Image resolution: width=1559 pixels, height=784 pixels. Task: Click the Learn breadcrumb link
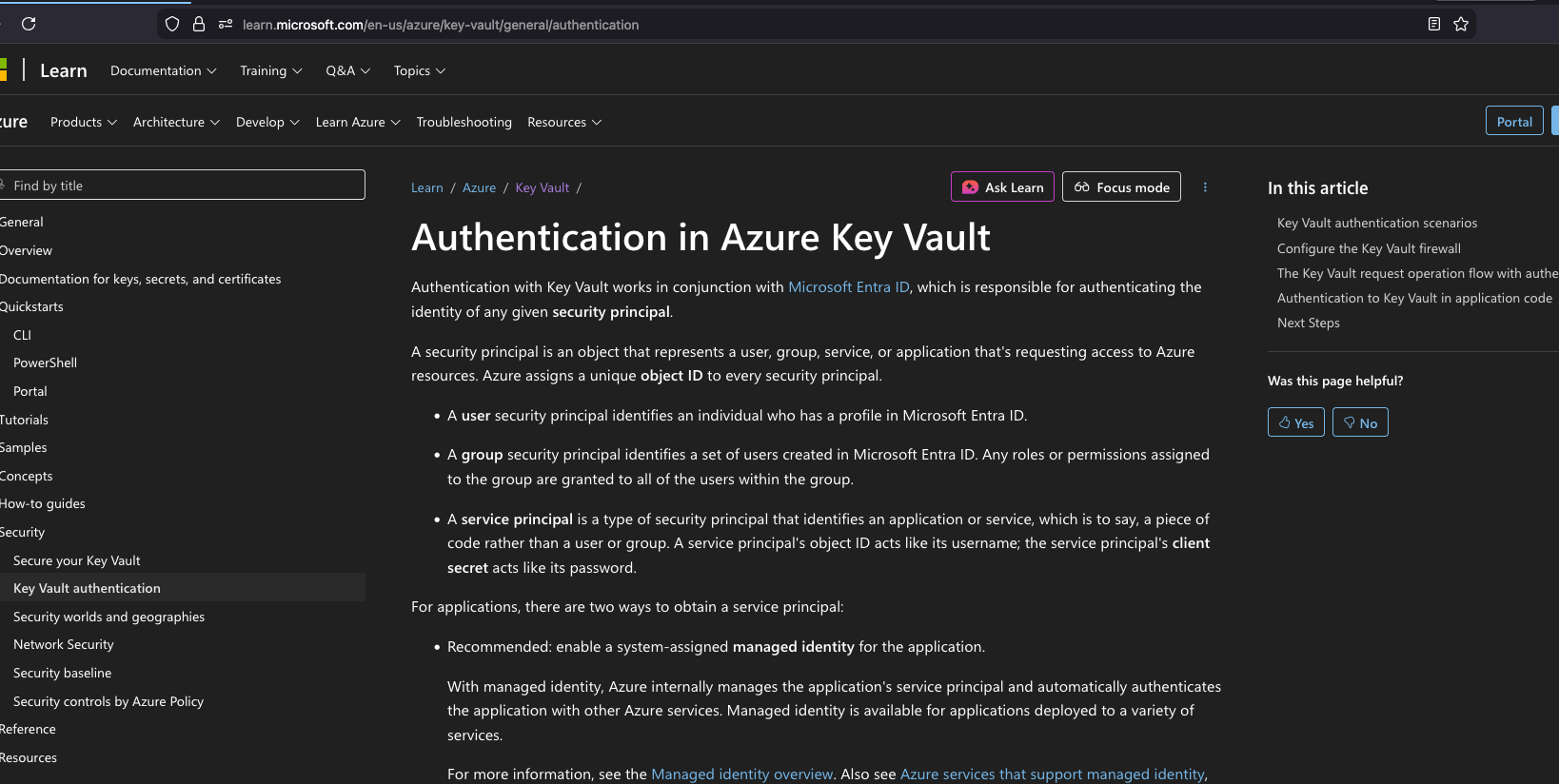427,187
